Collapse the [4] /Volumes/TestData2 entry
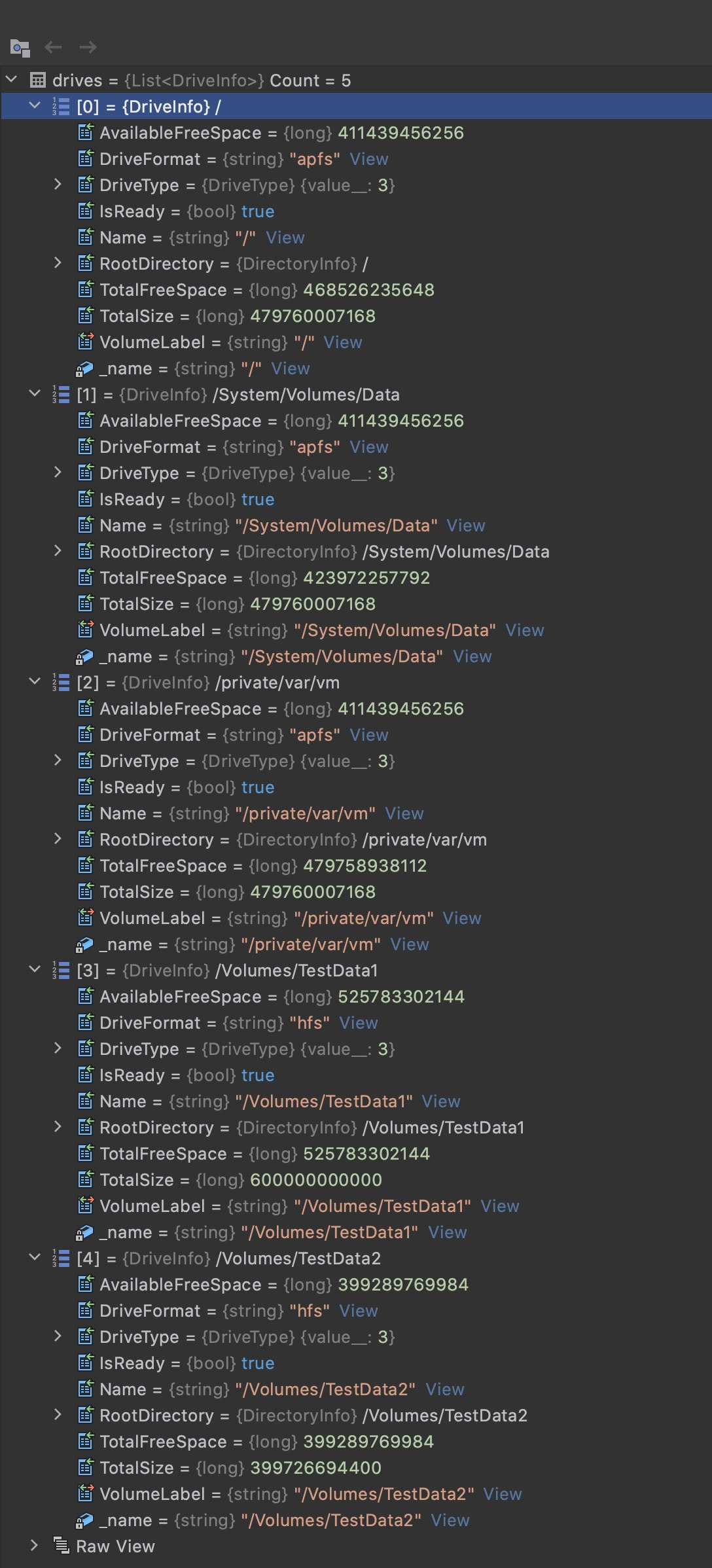Image resolution: width=712 pixels, height=1568 pixels. [x=35, y=1258]
